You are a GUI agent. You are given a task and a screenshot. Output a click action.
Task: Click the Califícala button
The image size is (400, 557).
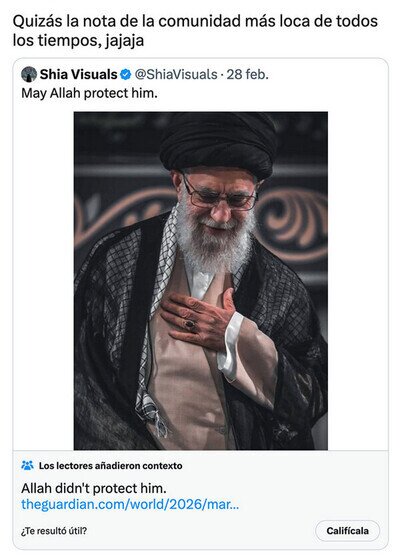pyautogui.click(x=347, y=531)
